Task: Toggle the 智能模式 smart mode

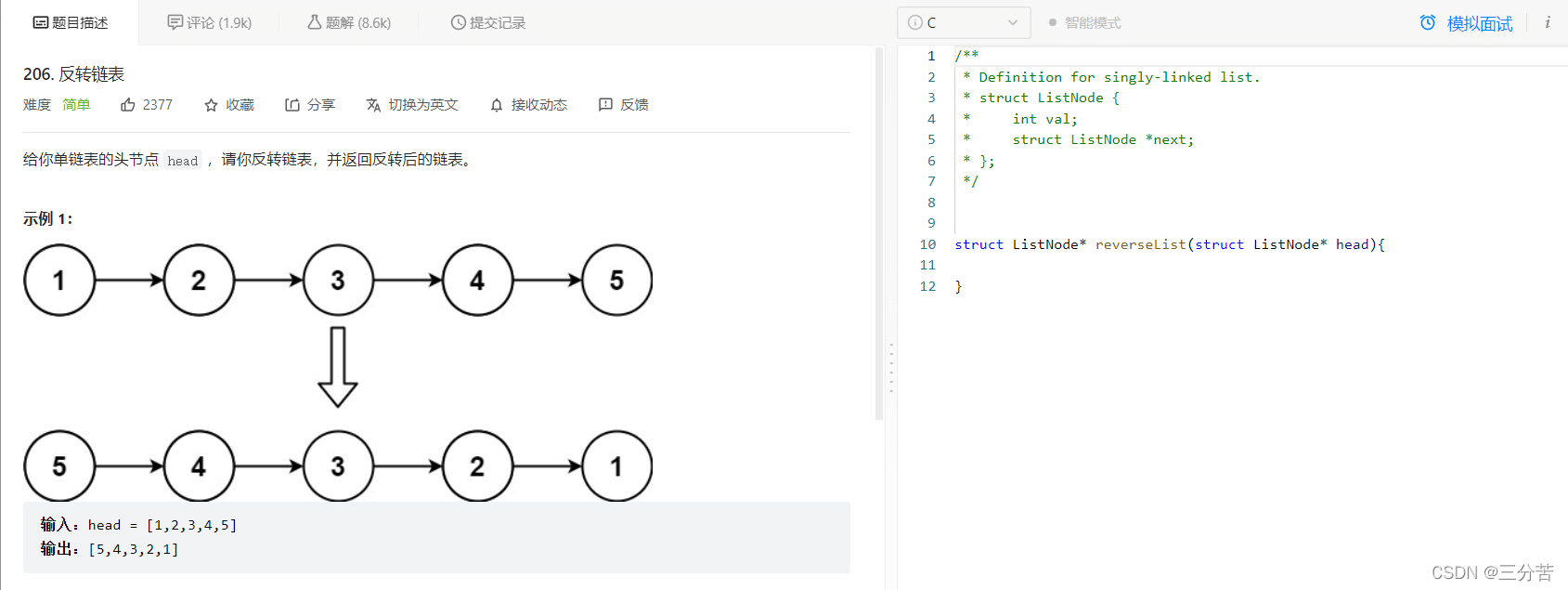Action: [x=1084, y=23]
